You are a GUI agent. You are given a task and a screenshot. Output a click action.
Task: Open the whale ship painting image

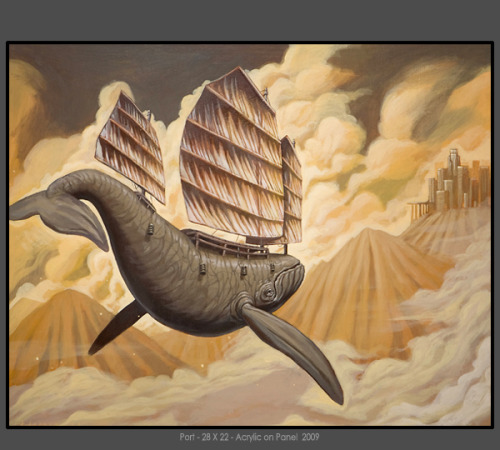(250, 235)
